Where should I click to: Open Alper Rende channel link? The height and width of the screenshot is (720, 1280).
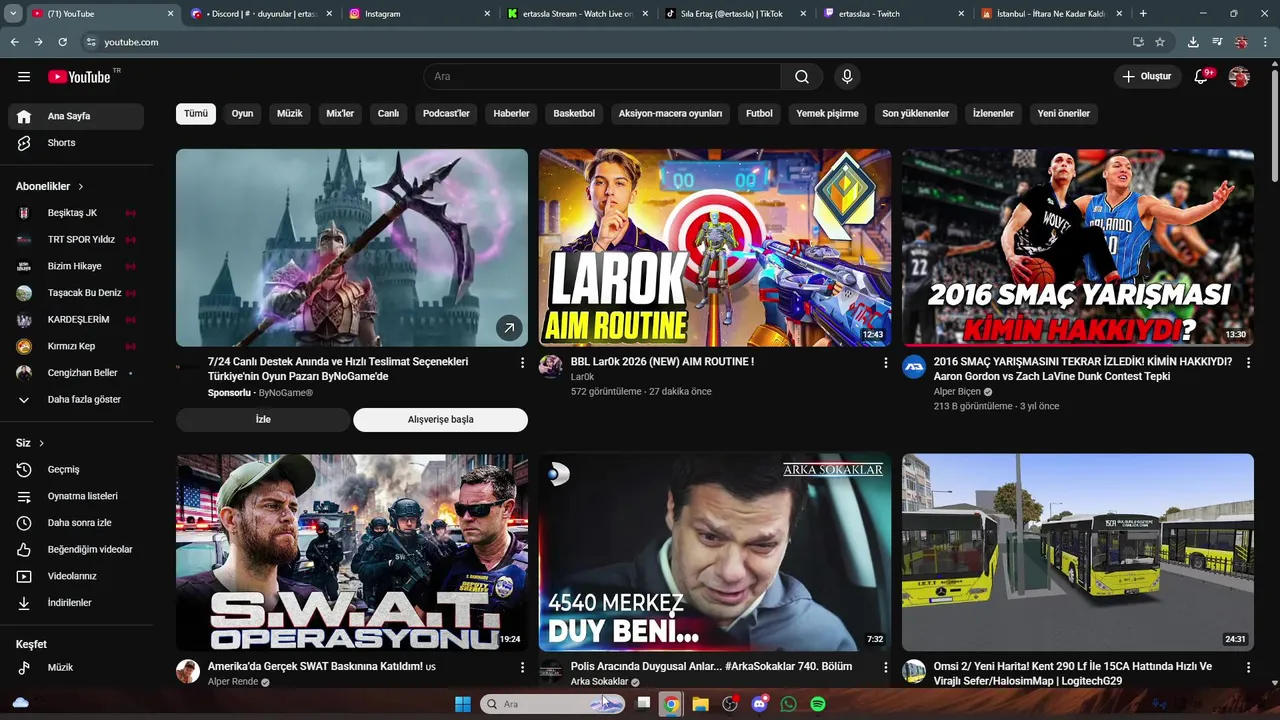[x=233, y=682]
